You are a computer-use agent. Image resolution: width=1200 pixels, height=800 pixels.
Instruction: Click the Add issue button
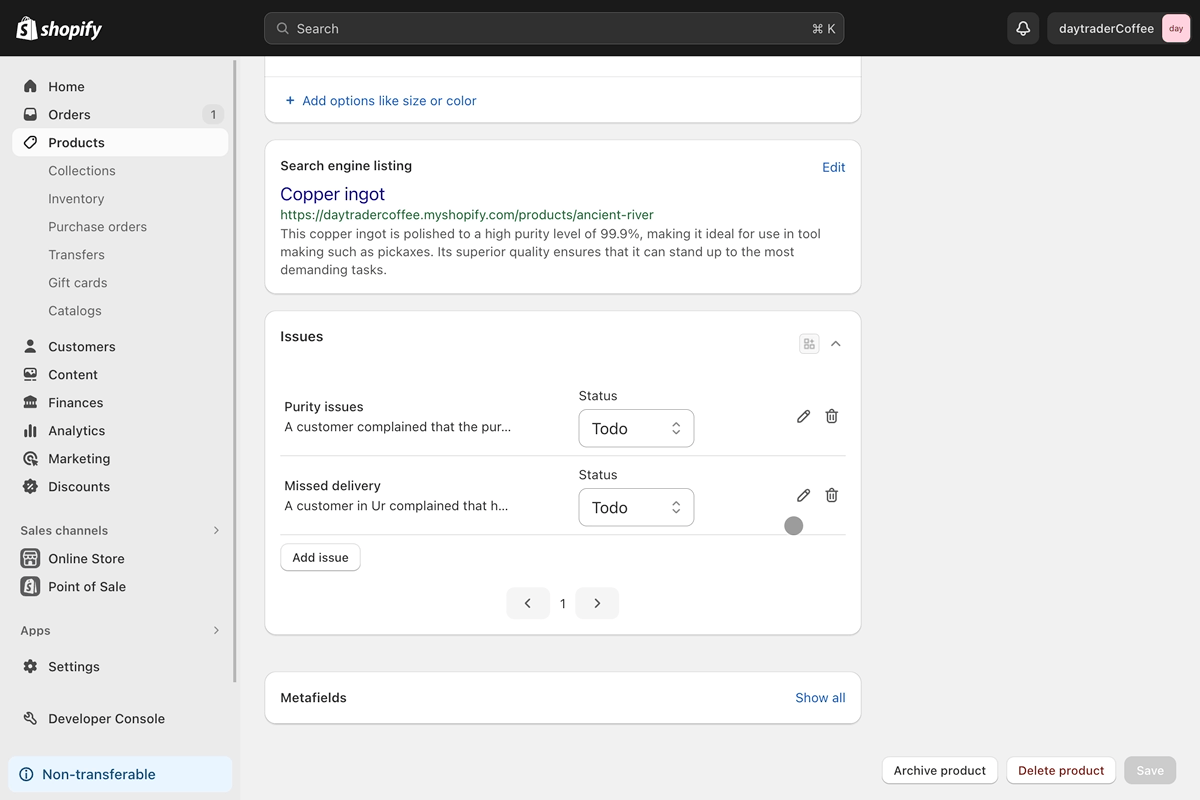320,558
